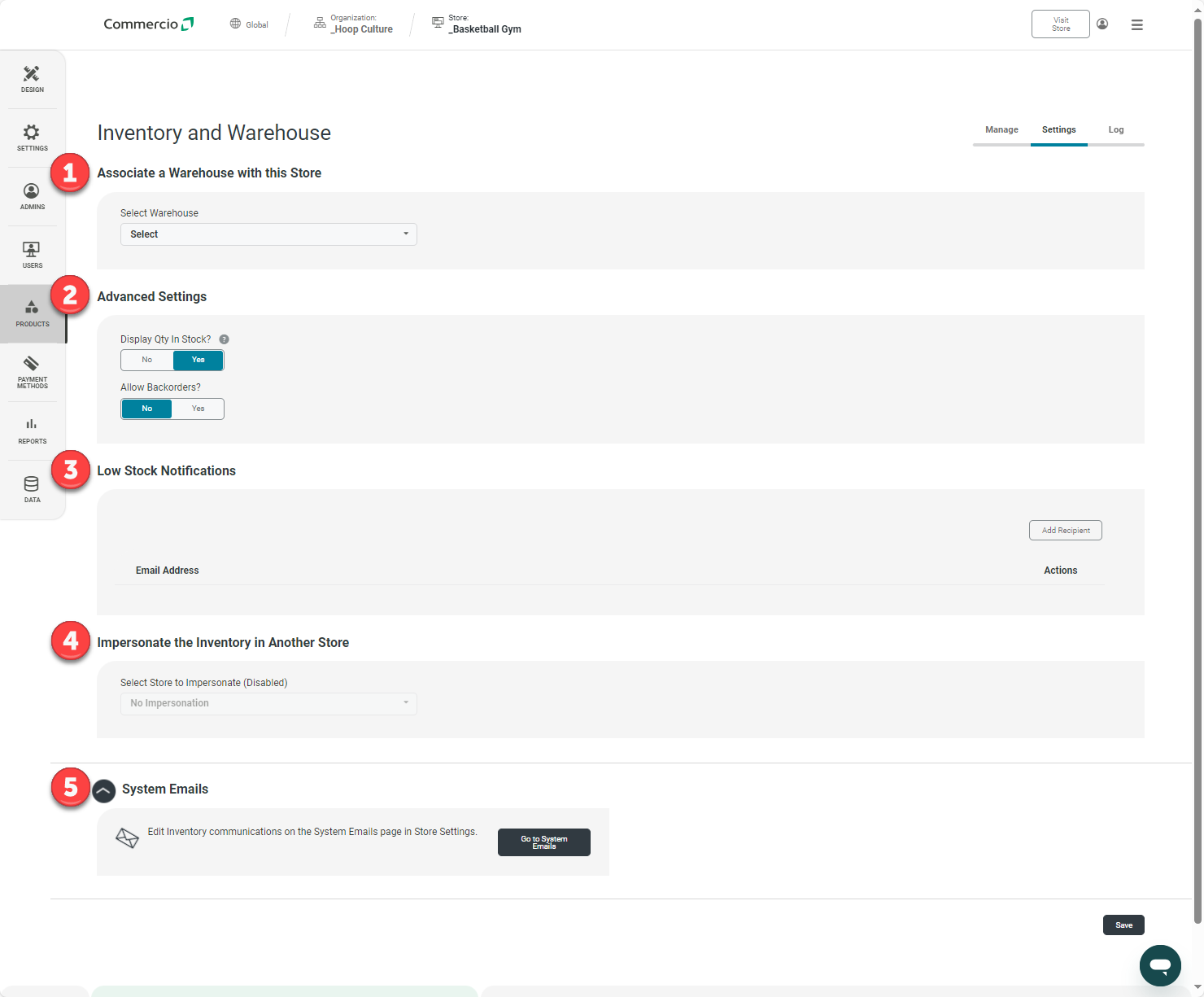Click the Visit Store button
The width and height of the screenshot is (1204, 997).
pos(1060,24)
